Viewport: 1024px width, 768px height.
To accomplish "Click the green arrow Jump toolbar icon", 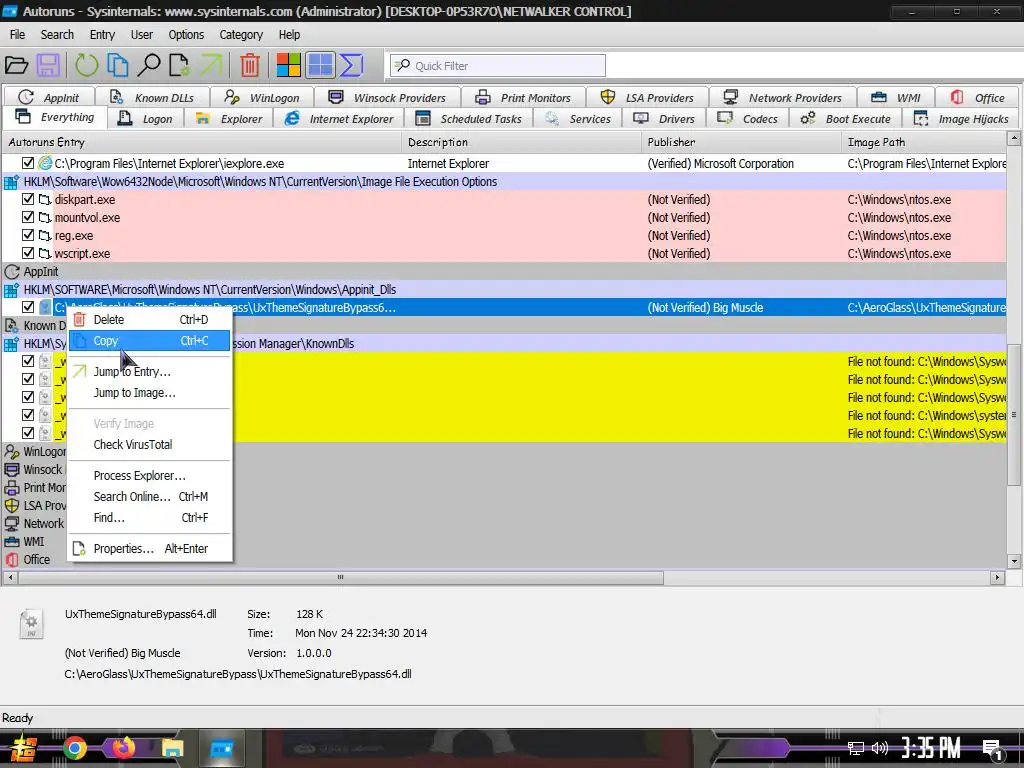I will pyautogui.click(x=211, y=65).
